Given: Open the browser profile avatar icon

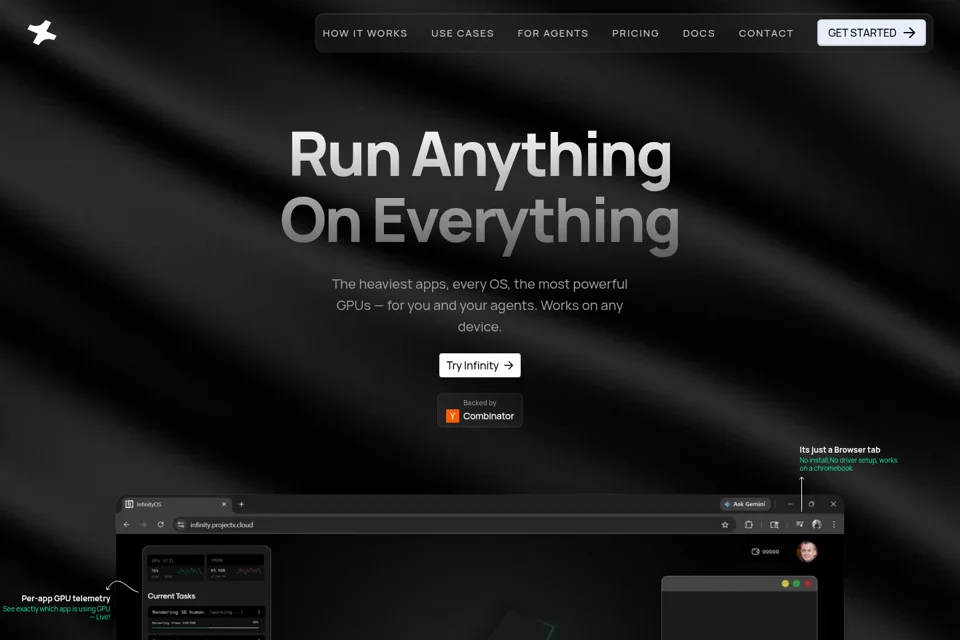Looking at the screenshot, I should coord(816,524).
